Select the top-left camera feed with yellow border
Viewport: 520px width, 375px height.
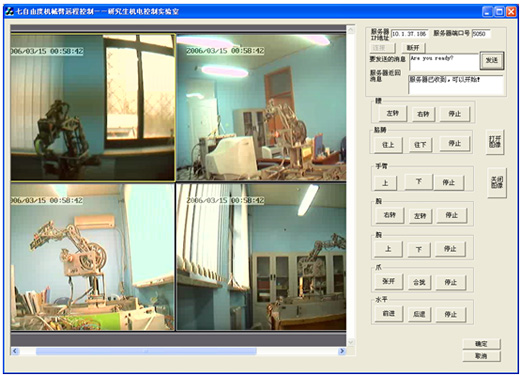(x=93, y=107)
